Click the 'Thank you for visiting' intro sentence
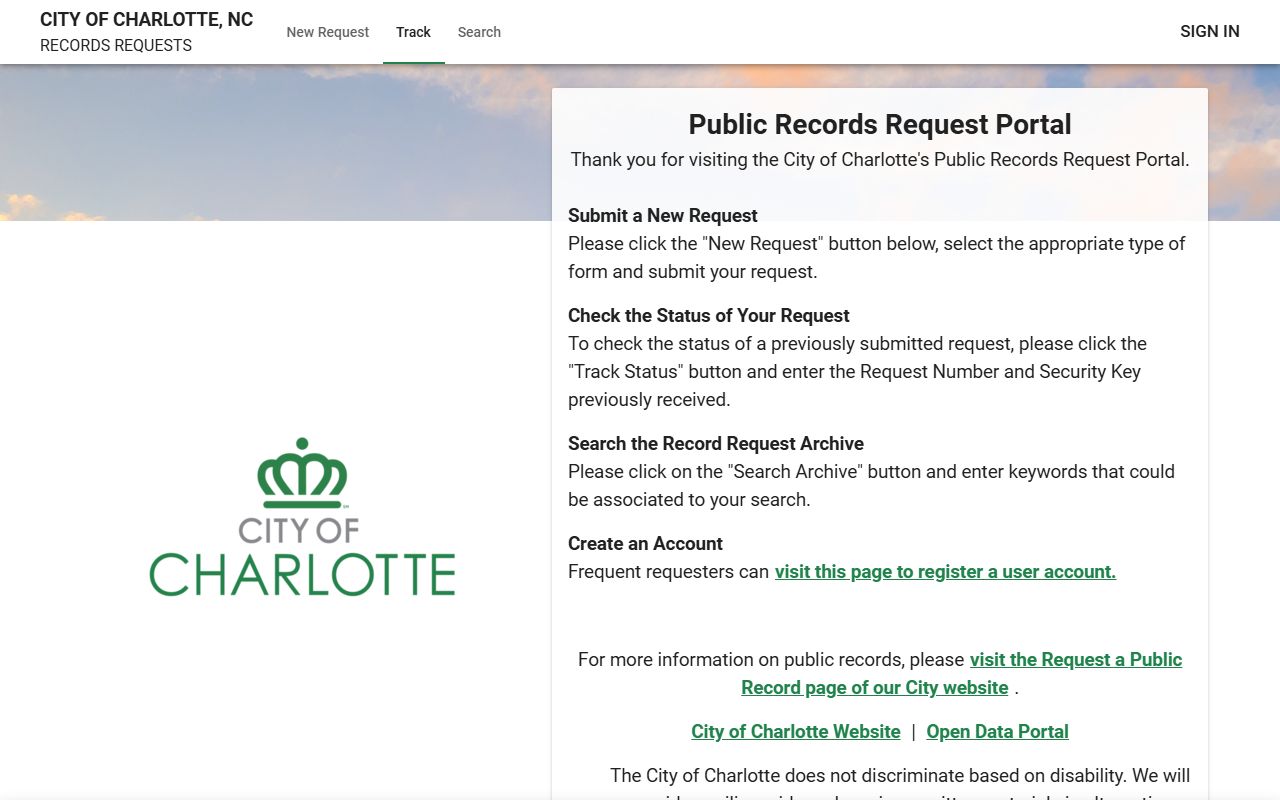Image resolution: width=1280 pixels, height=800 pixels. [x=880, y=160]
